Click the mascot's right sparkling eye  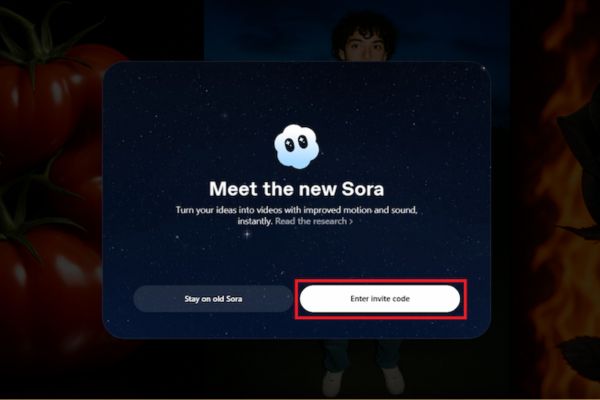click(x=303, y=142)
